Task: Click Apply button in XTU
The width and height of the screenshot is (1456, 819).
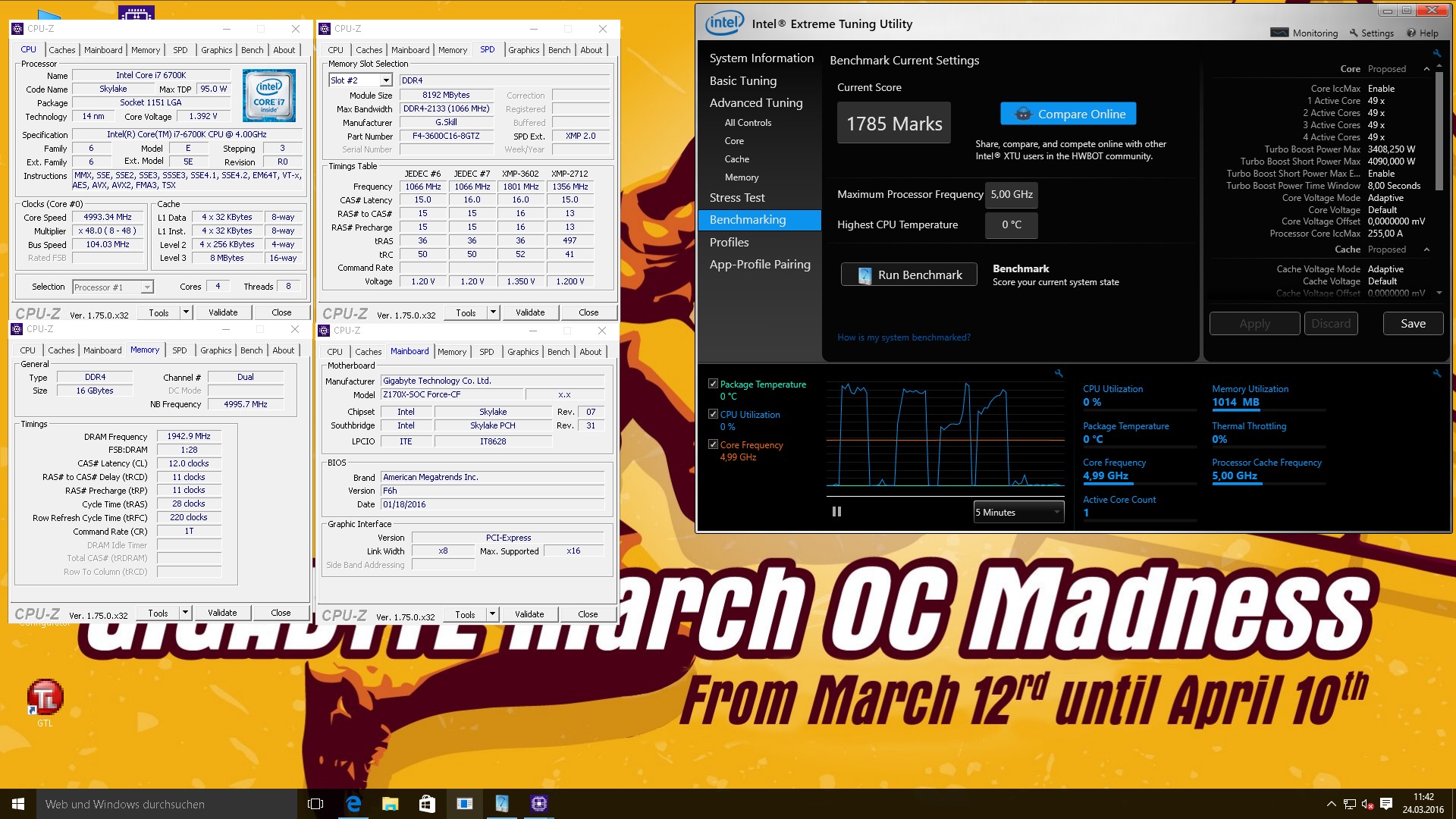Action: (1254, 324)
